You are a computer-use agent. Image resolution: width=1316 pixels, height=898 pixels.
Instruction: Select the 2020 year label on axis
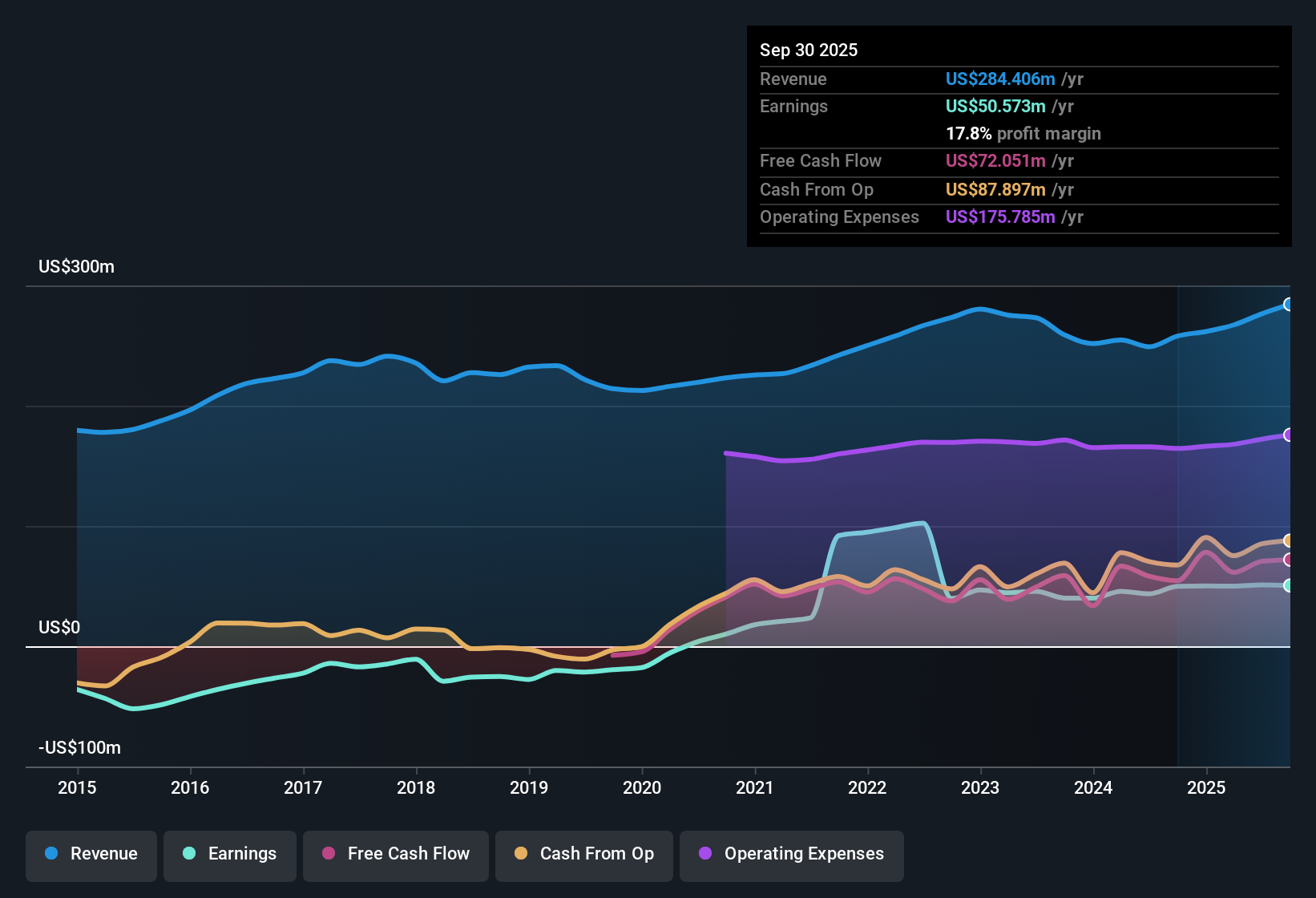642,788
